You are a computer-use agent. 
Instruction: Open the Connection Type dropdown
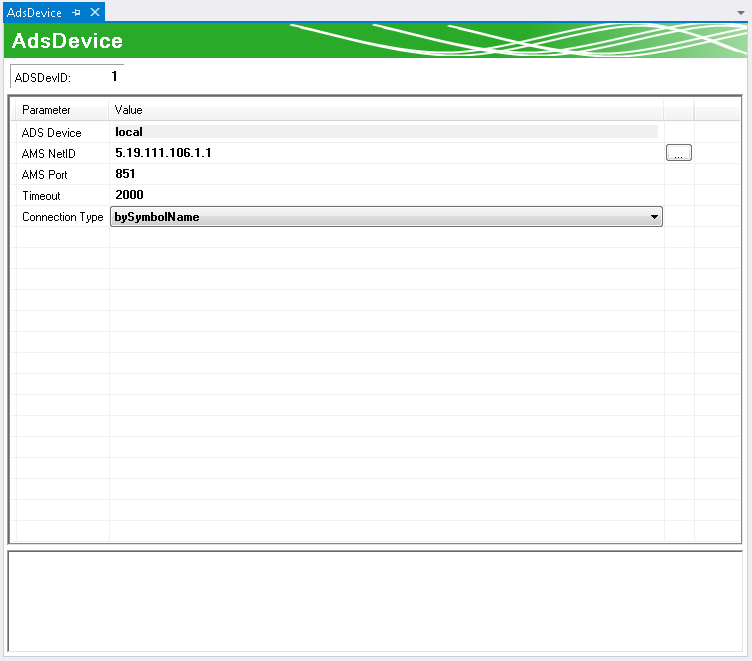386,217
